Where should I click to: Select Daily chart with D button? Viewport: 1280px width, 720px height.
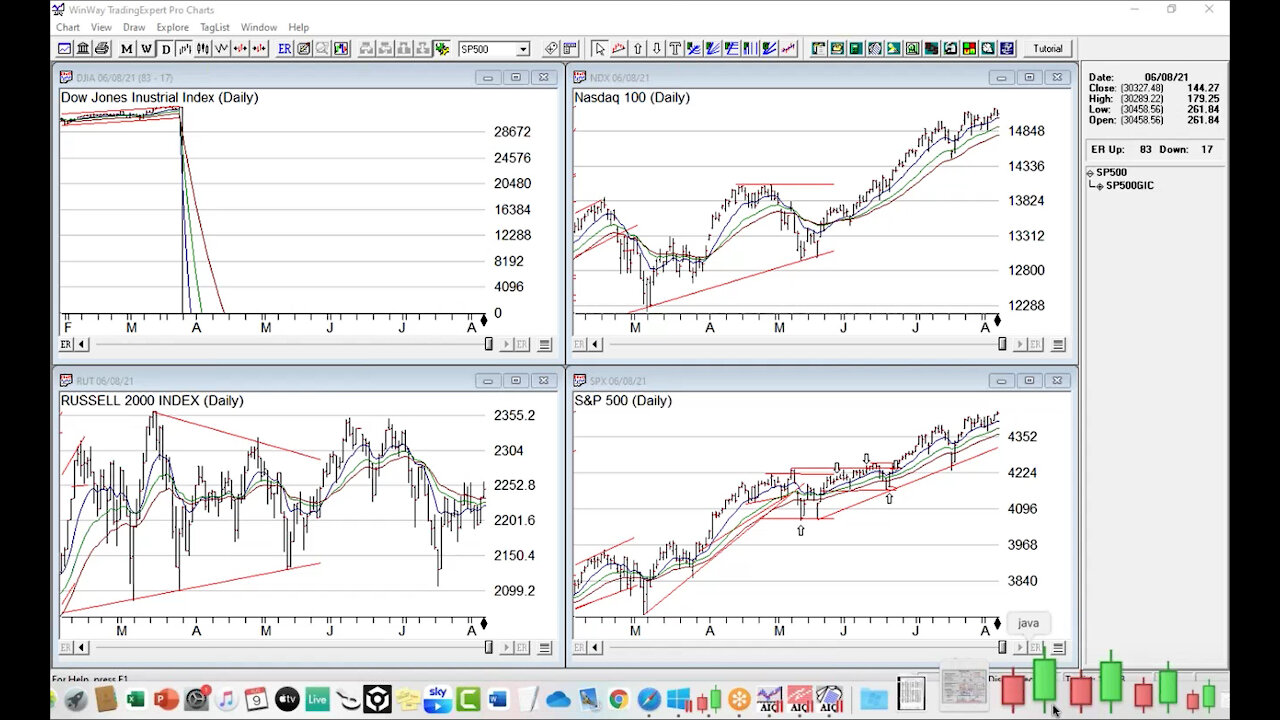166,48
